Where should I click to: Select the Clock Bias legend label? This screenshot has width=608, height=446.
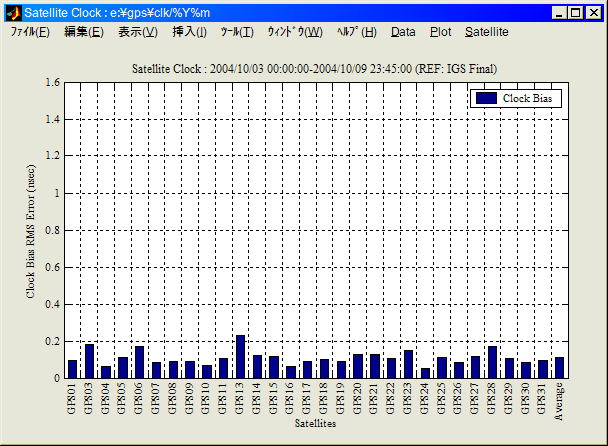coord(529,98)
